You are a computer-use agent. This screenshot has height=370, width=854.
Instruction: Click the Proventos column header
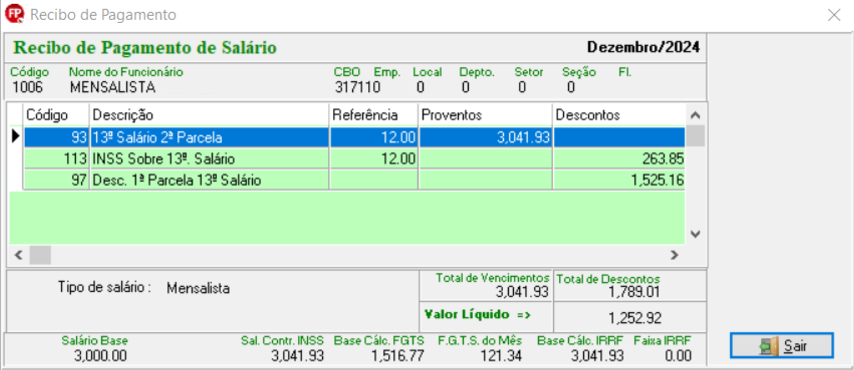485,115
